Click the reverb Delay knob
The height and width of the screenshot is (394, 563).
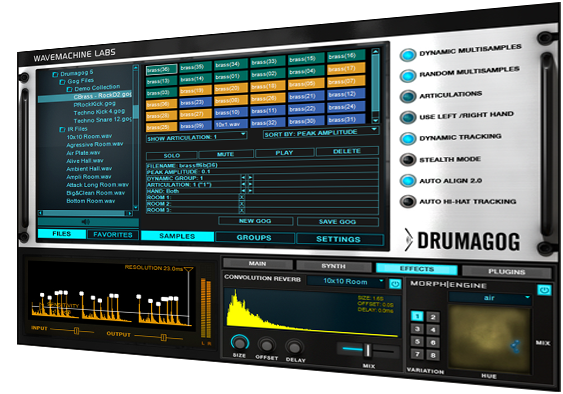294,347
